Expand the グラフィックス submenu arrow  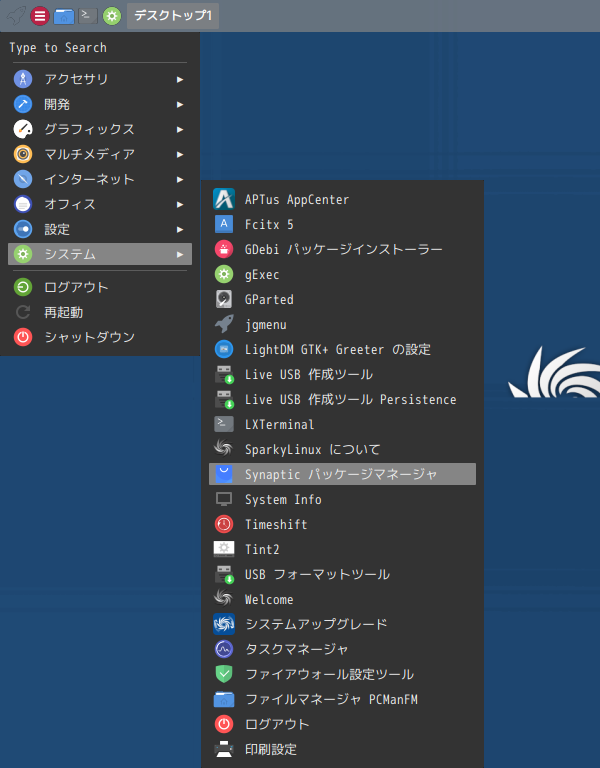pos(180,129)
